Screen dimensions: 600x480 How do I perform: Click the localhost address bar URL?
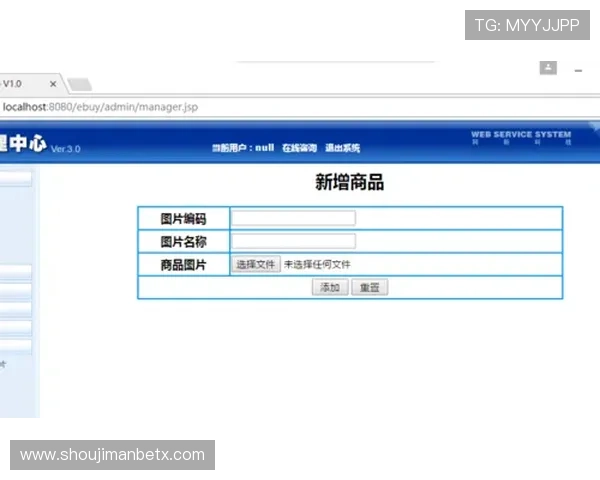[100, 107]
